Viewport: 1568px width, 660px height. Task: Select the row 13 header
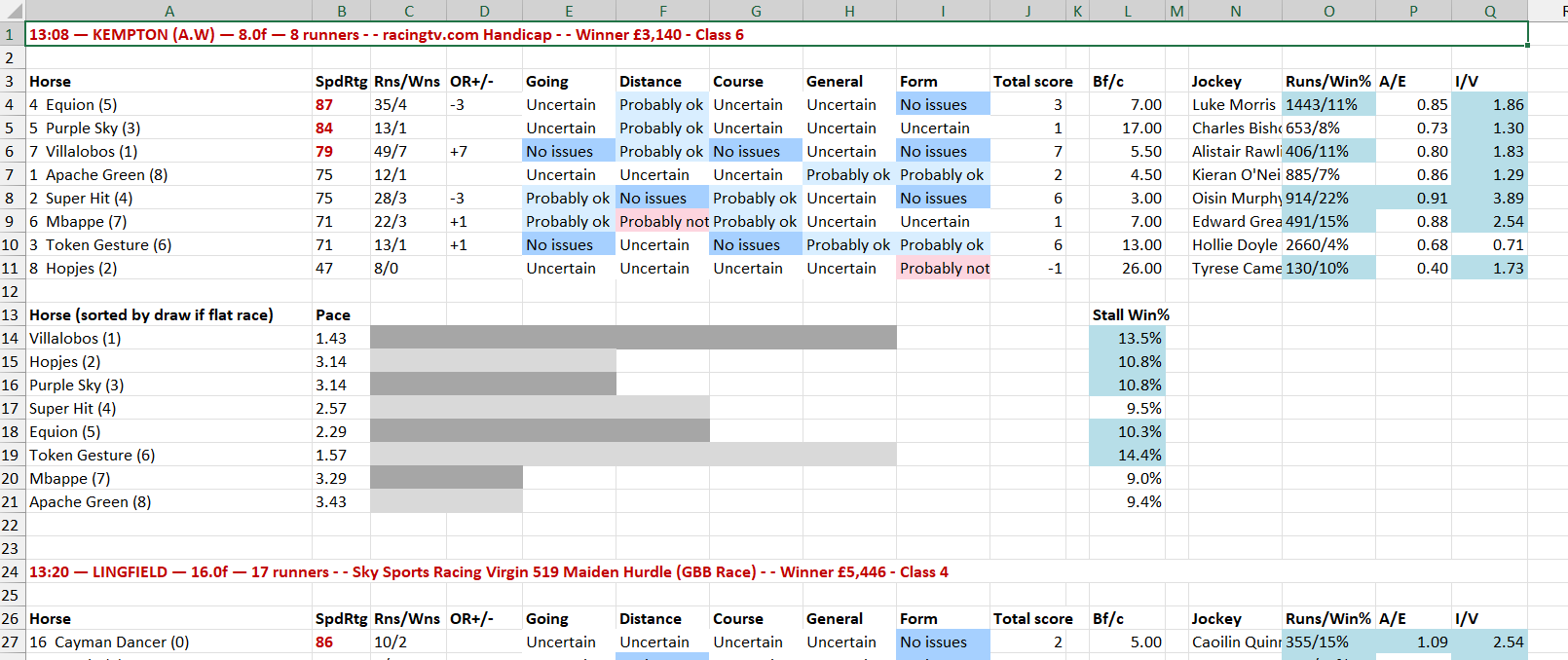pyautogui.click(x=11, y=315)
